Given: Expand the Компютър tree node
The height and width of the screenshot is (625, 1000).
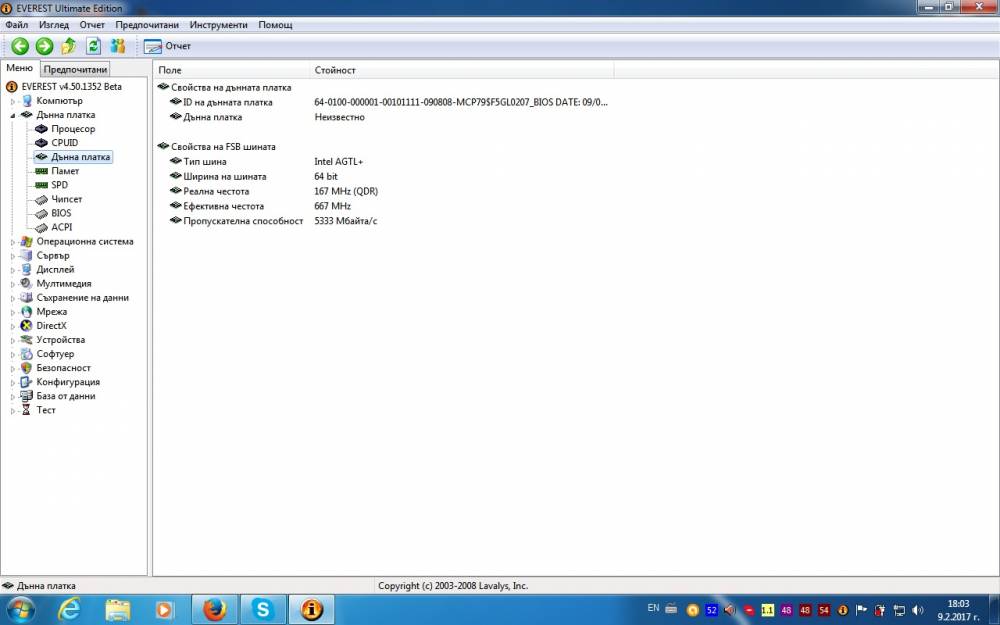Looking at the screenshot, I should tap(12, 101).
